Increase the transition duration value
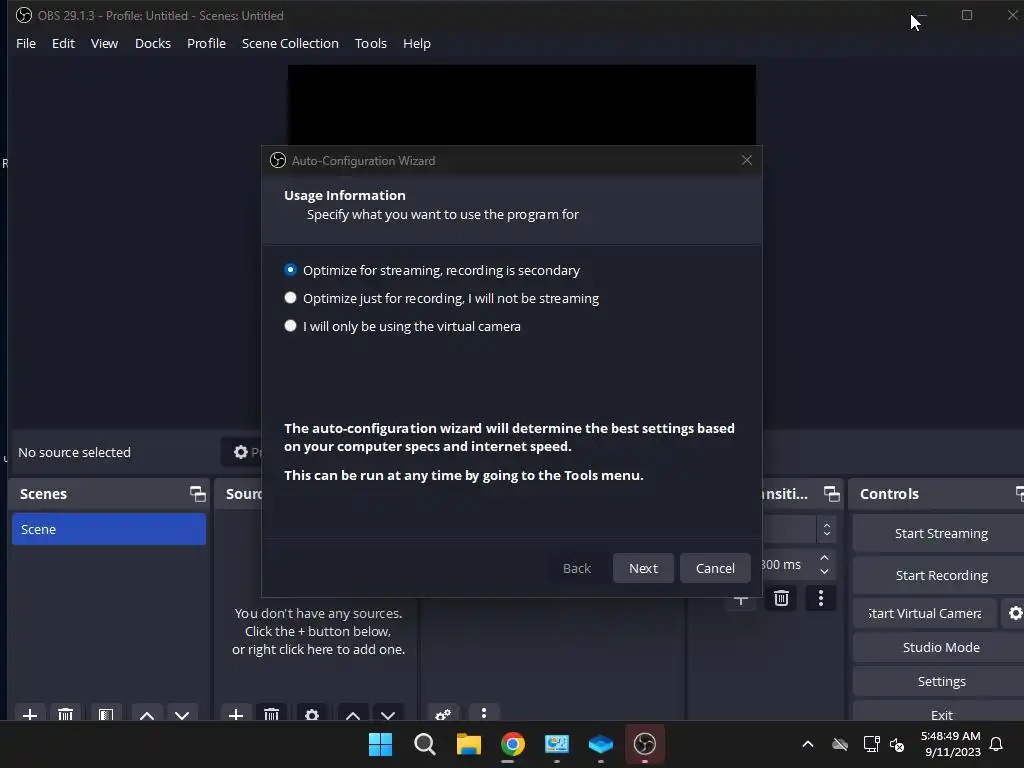The image size is (1024, 768). click(x=824, y=558)
